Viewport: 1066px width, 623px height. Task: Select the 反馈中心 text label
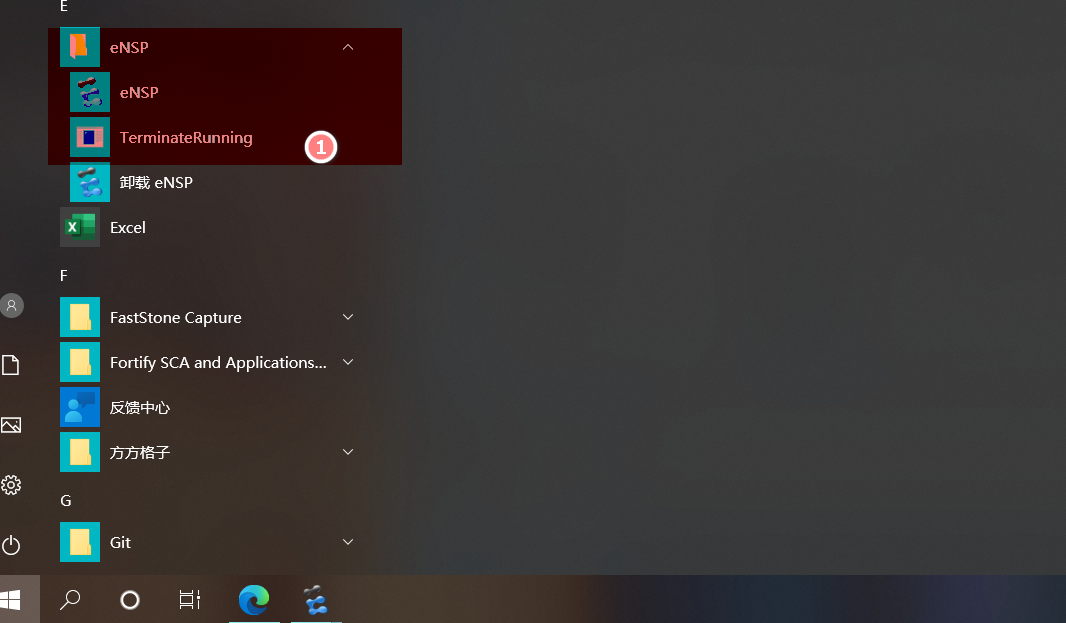pyautogui.click(x=140, y=407)
